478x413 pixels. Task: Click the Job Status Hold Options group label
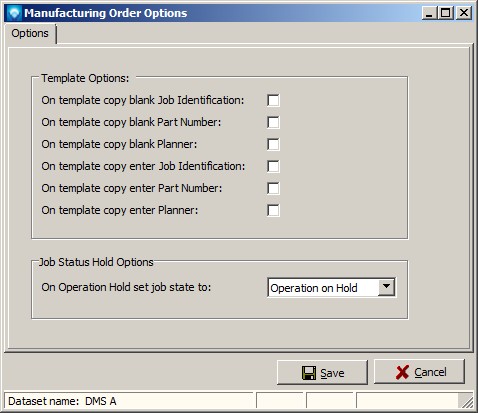click(x=96, y=262)
